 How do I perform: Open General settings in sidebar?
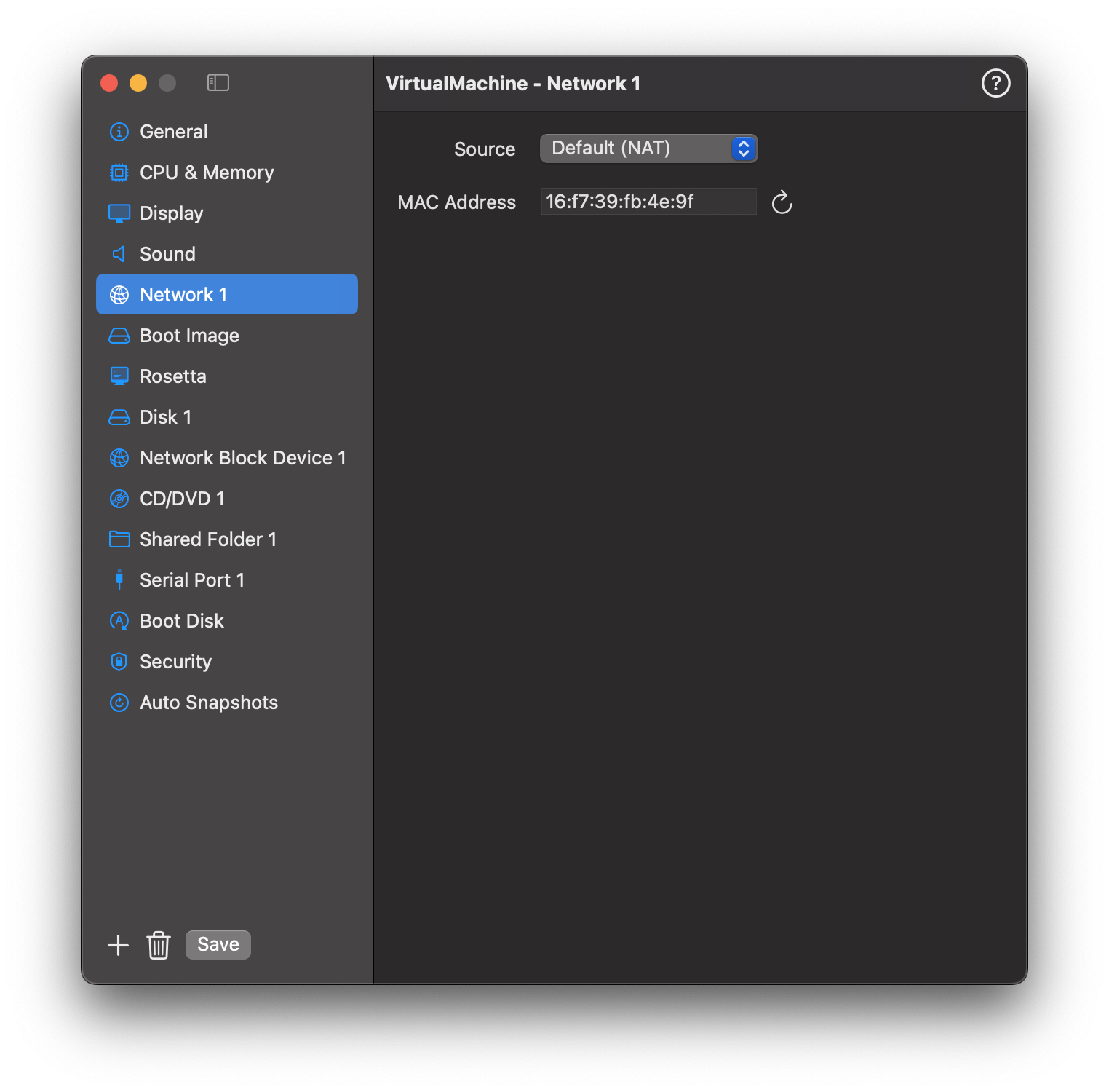173,132
